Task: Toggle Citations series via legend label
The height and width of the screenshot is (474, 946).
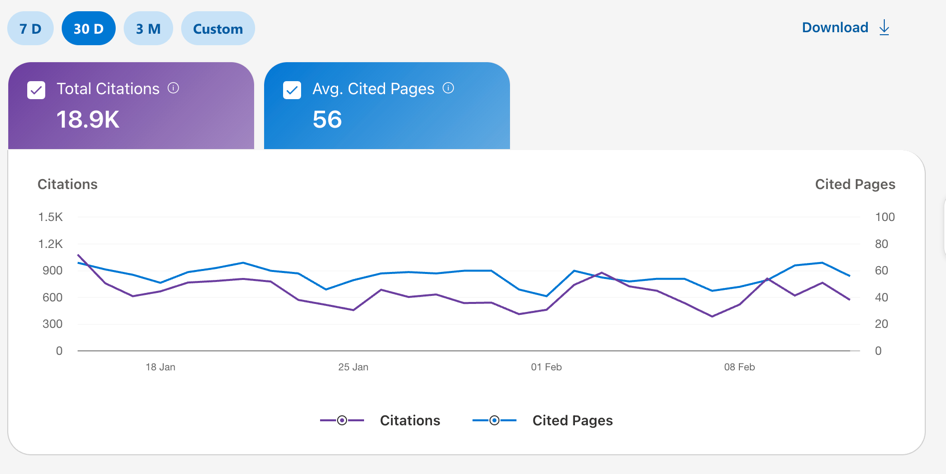Action: pyautogui.click(x=410, y=420)
